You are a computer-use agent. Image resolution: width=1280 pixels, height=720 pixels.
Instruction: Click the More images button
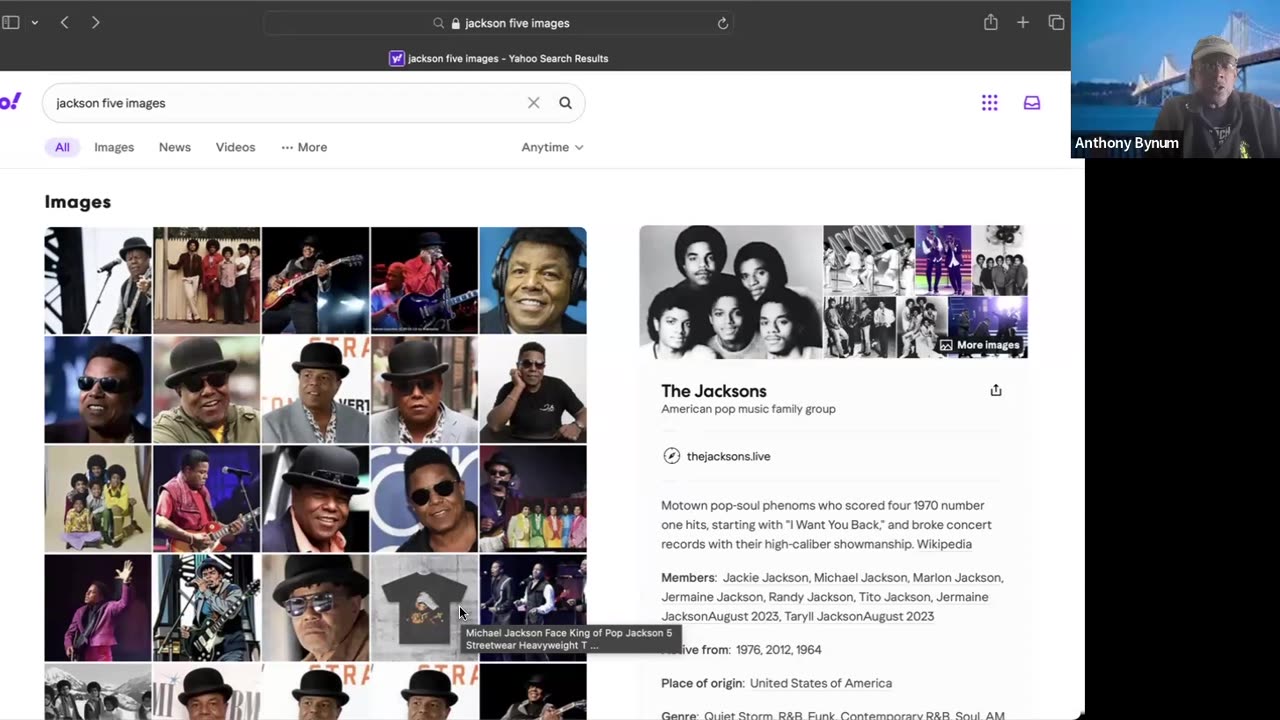(x=980, y=345)
